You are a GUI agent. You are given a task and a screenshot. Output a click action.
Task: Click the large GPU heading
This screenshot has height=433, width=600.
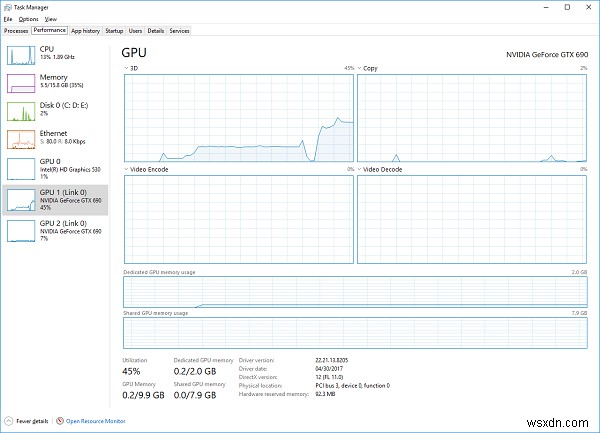134,52
